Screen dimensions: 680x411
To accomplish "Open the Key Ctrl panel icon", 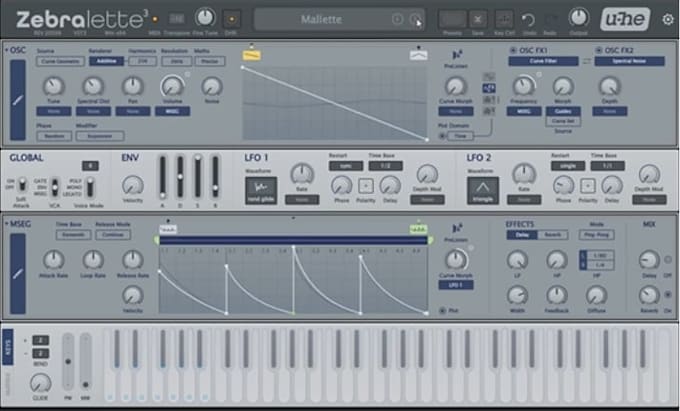I will [504, 19].
